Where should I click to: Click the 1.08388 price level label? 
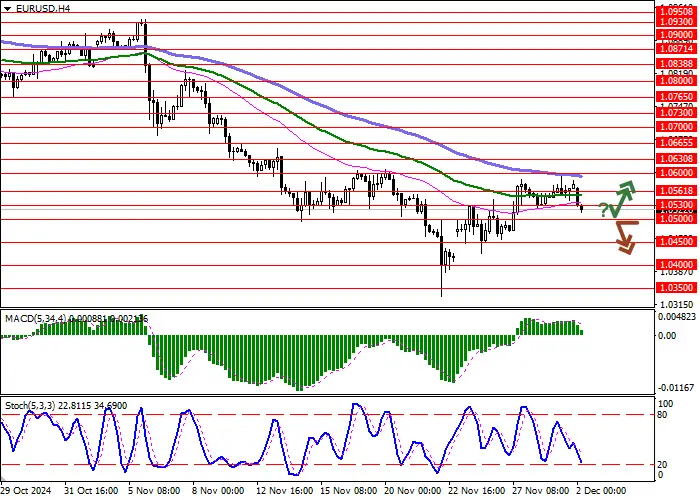click(677, 64)
